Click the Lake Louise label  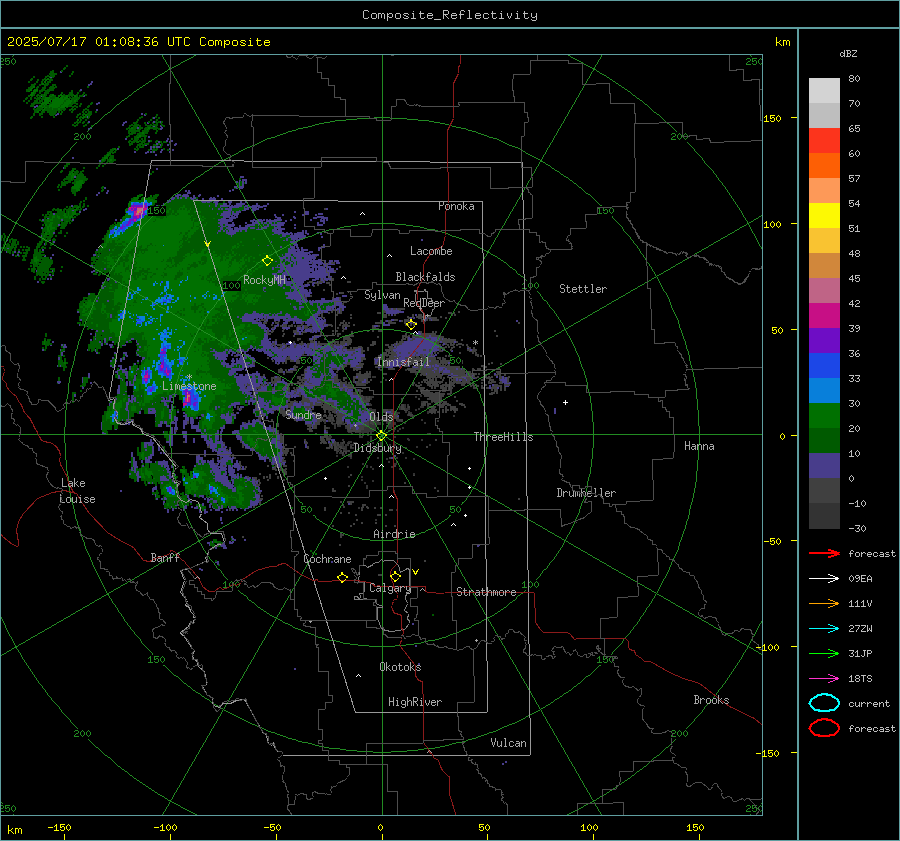pos(77,491)
